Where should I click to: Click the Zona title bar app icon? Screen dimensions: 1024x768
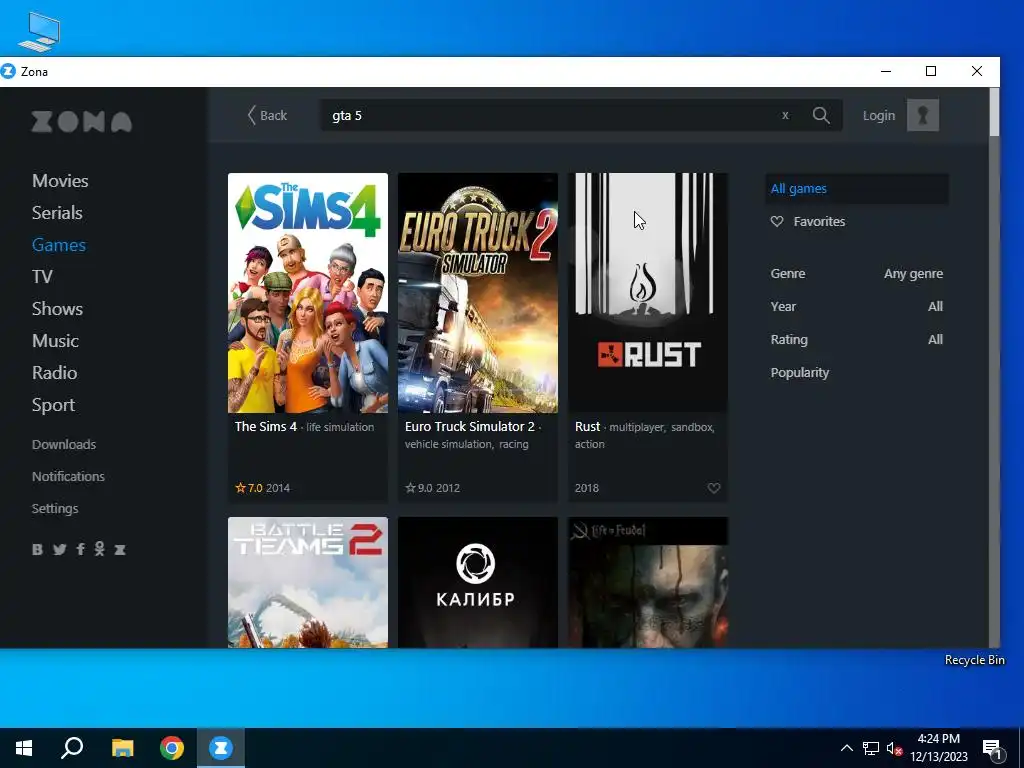(8, 71)
